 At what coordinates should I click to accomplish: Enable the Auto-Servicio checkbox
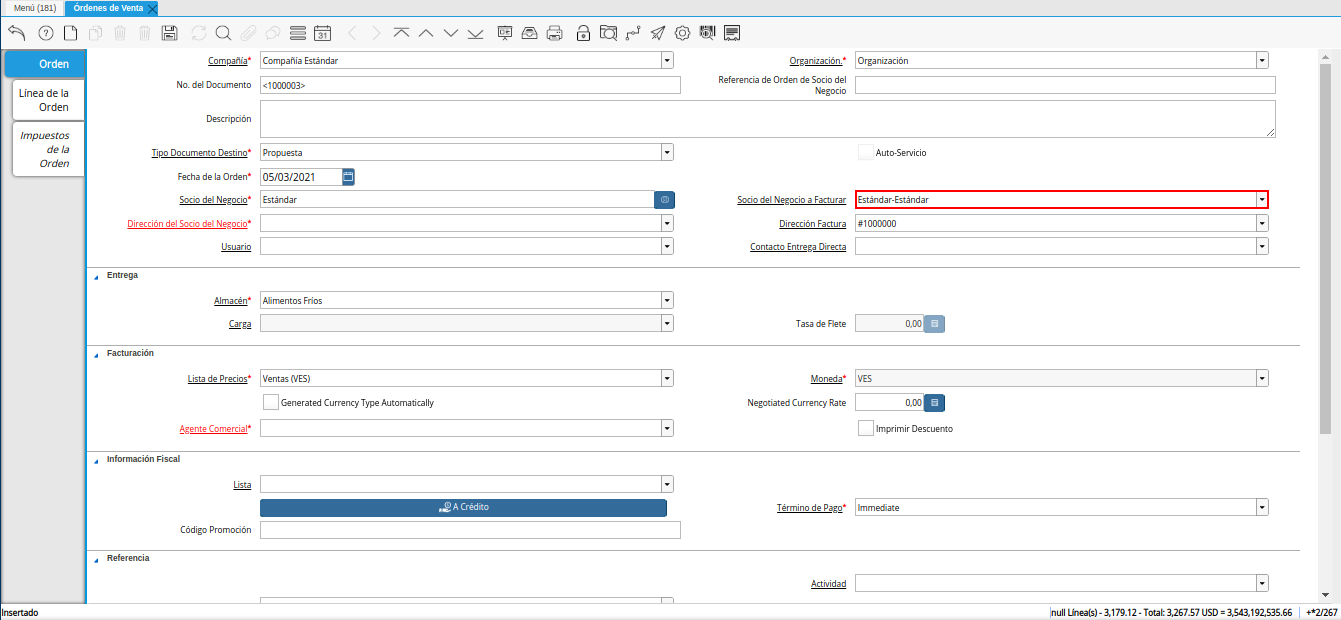coord(866,153)
